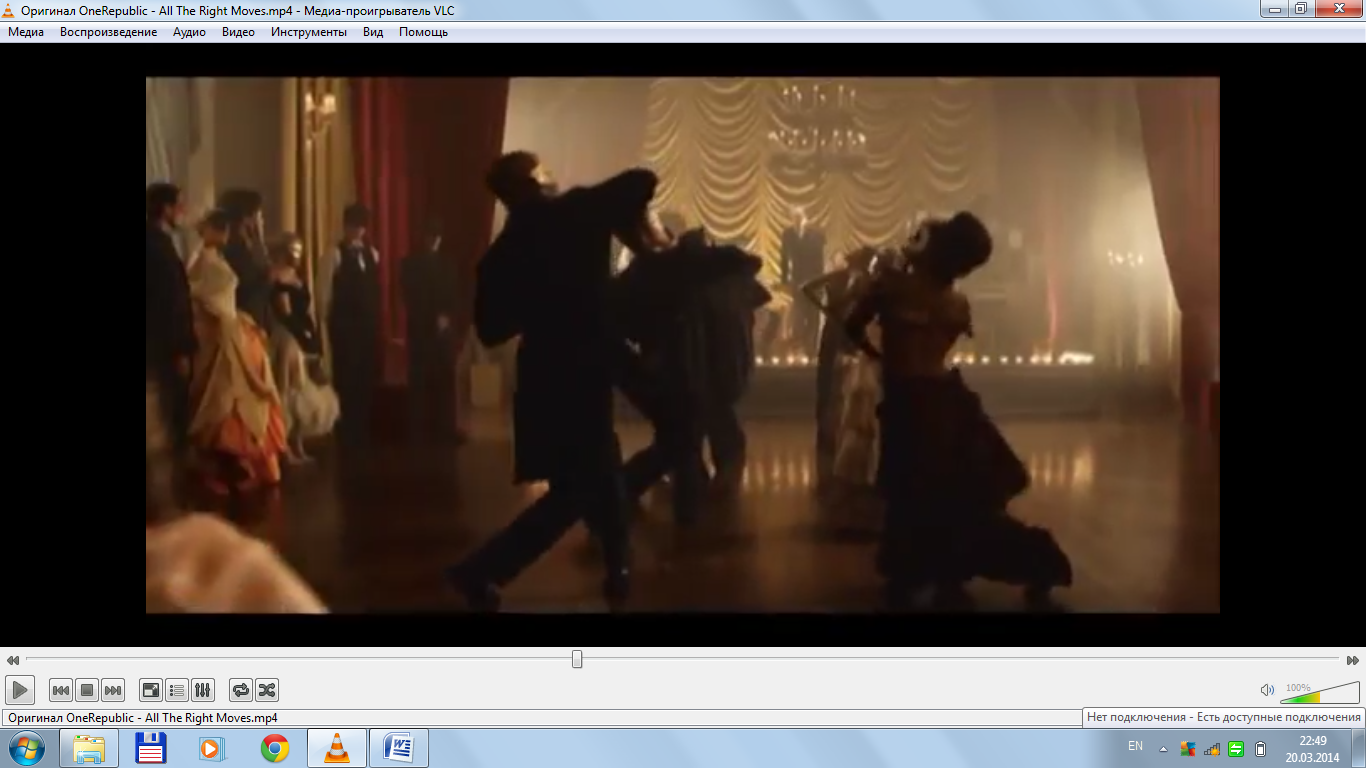
Task: Toggle shuffle random playback
Action: click(267, 690)
